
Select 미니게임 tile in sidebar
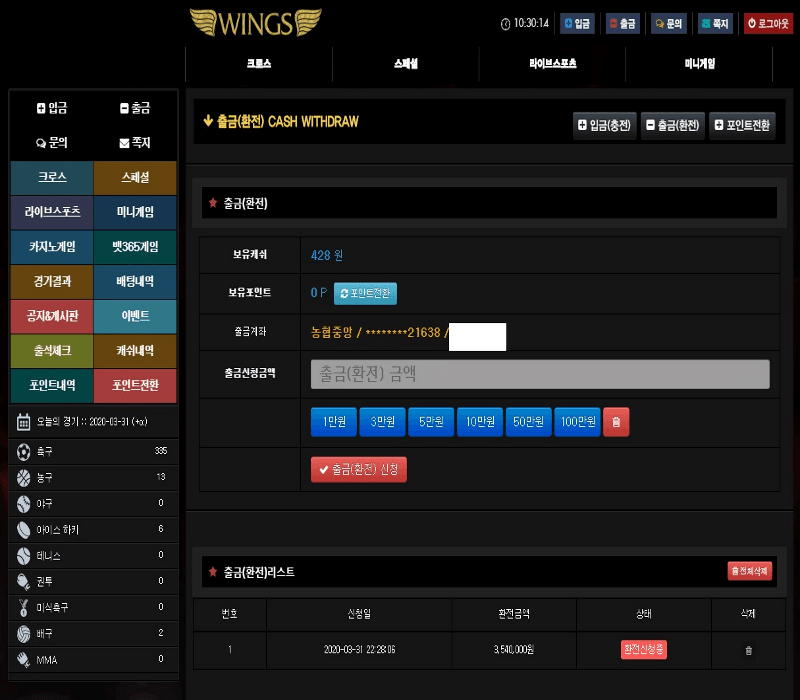point(135,212)
